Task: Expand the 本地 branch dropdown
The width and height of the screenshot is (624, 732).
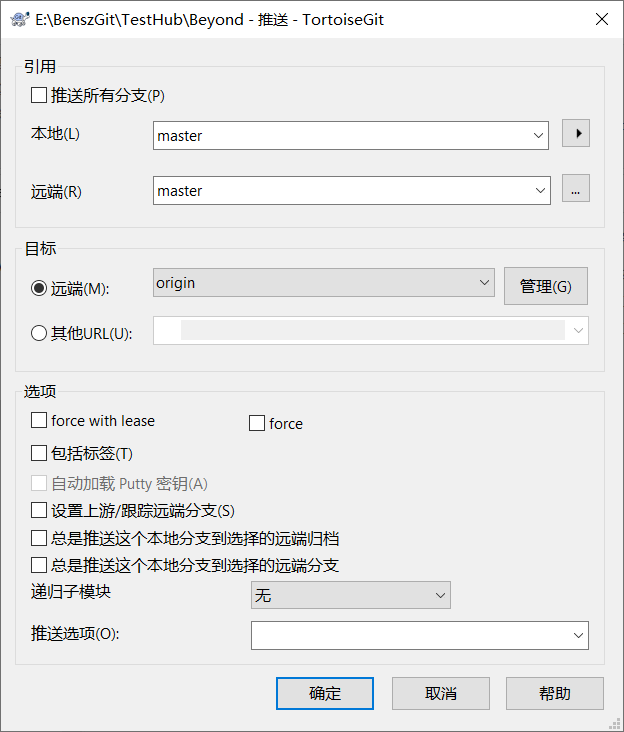Action: point(539,135)
